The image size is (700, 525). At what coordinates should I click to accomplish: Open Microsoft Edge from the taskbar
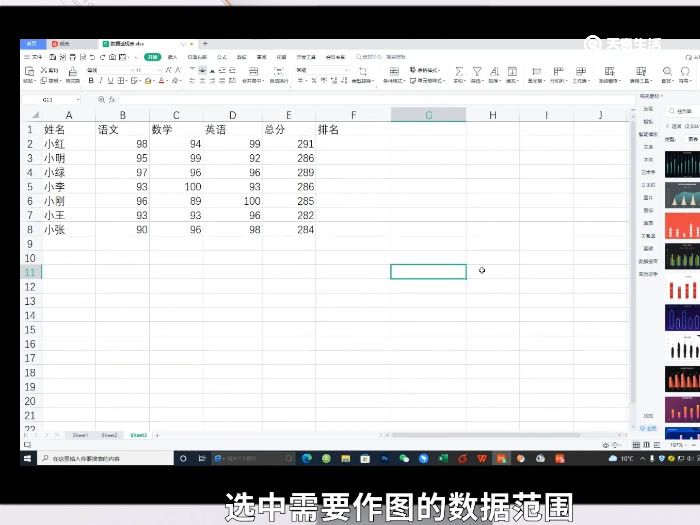tap(307, 458)
